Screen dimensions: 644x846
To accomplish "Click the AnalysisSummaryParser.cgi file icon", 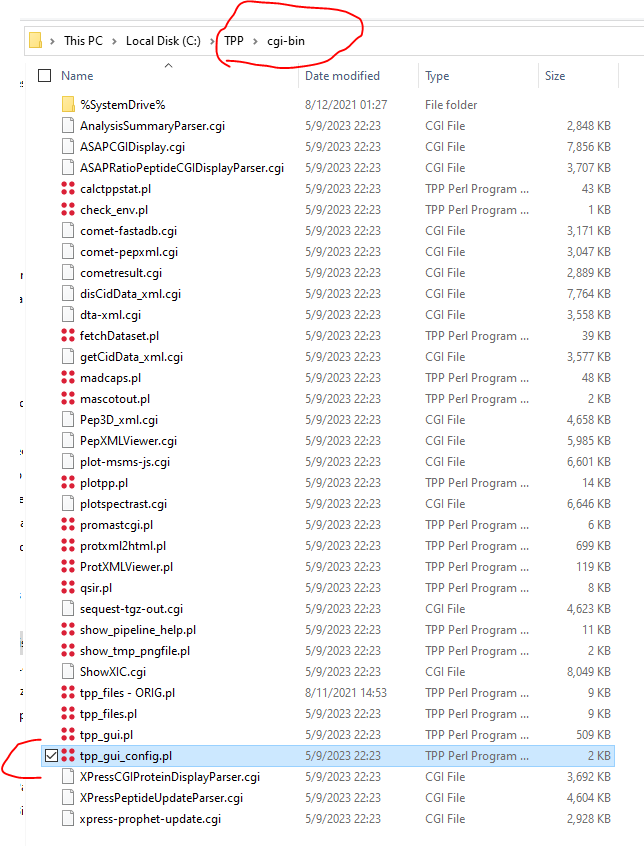I will (x=68, y=126).
